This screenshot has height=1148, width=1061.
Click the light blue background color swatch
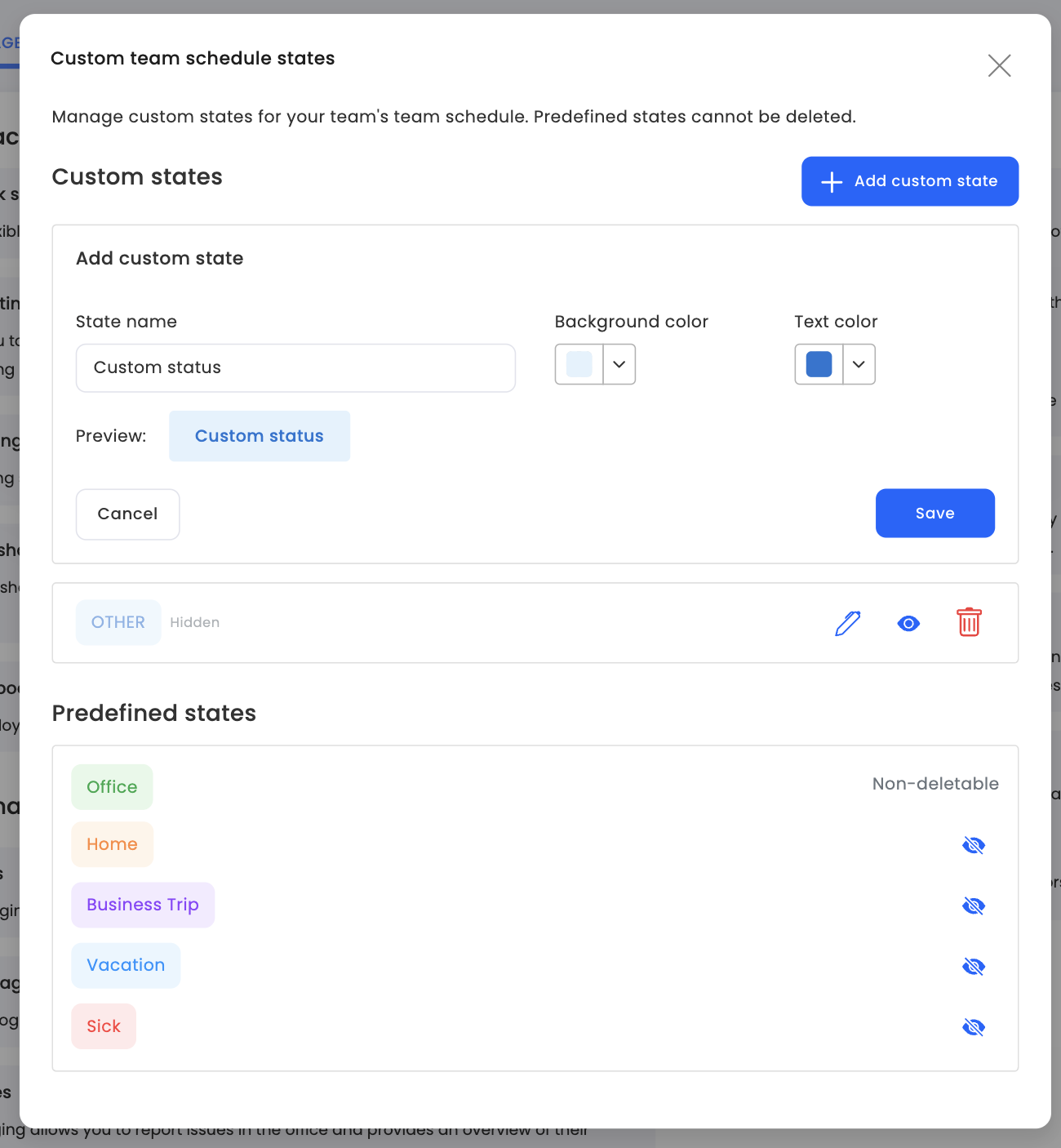tap(579, 364)
